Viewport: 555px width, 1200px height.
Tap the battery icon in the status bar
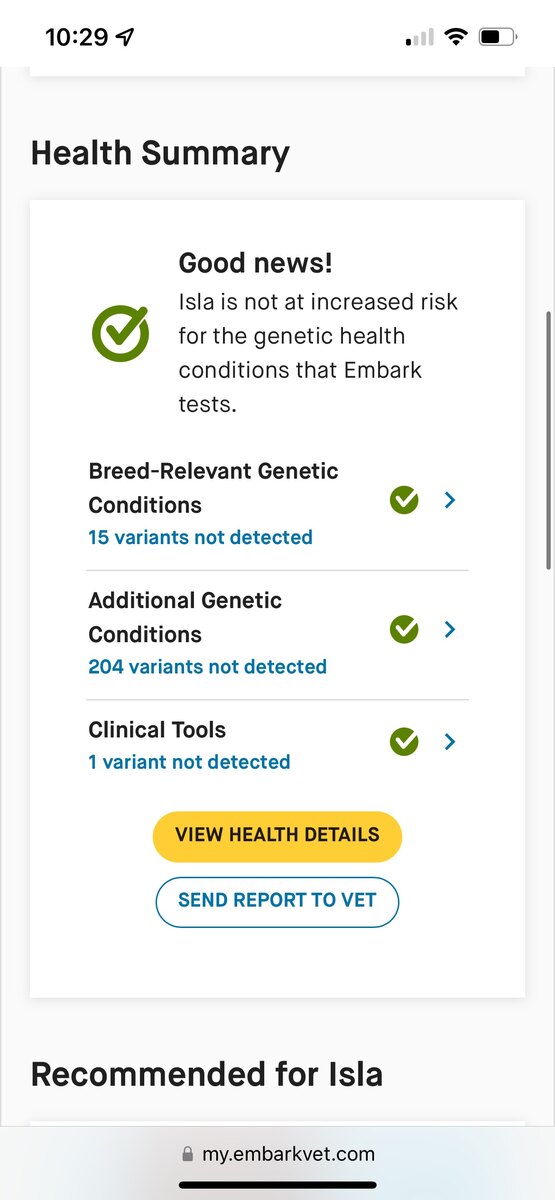point(498,38)
